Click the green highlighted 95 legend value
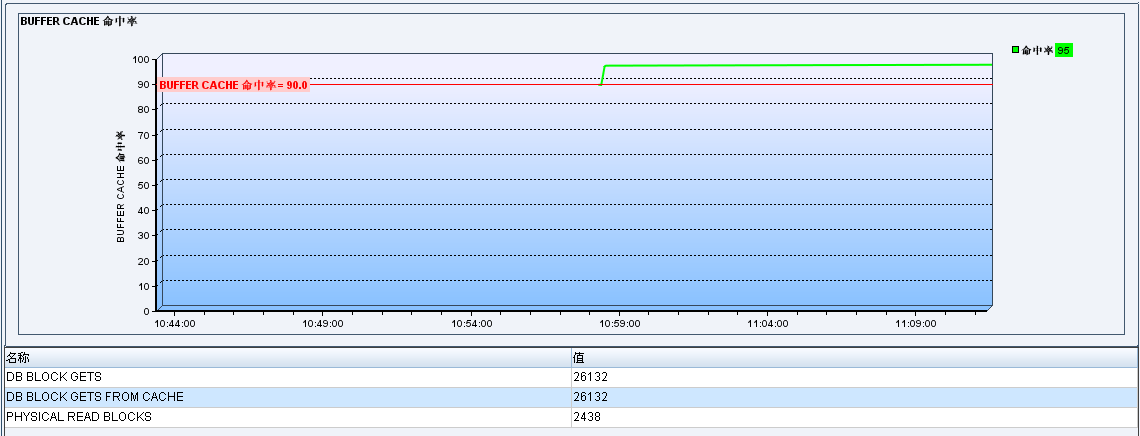This screenshot has height=436, width=1140. 1064,50
